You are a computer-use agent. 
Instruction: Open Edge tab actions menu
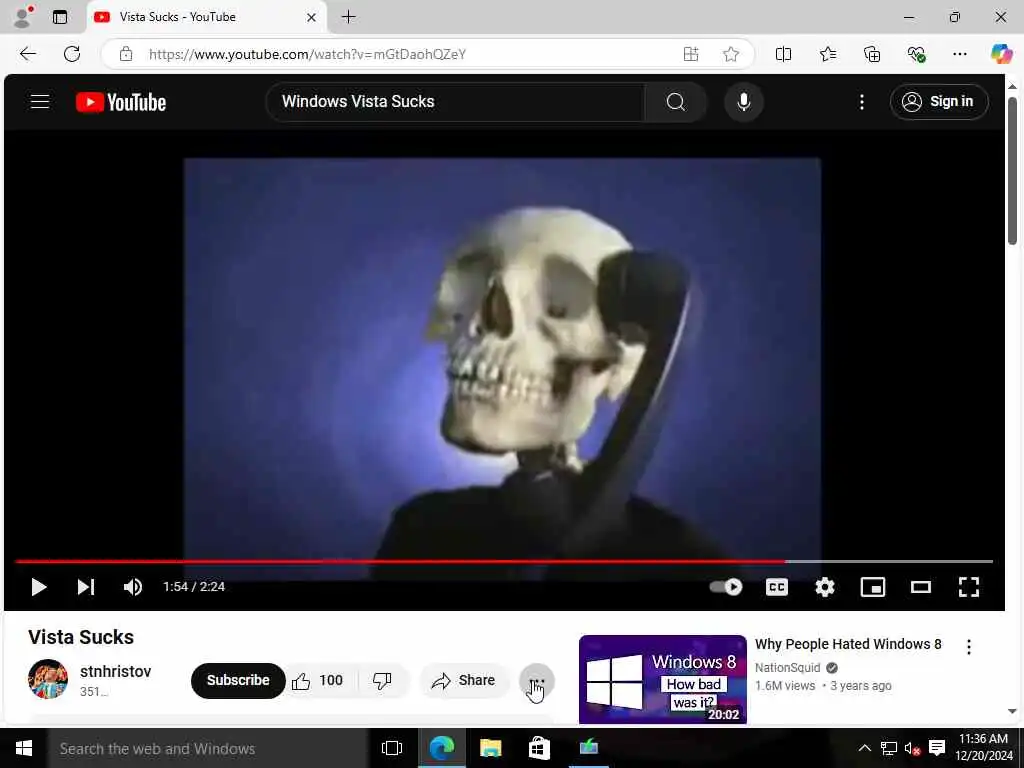[x=60, y=17]
